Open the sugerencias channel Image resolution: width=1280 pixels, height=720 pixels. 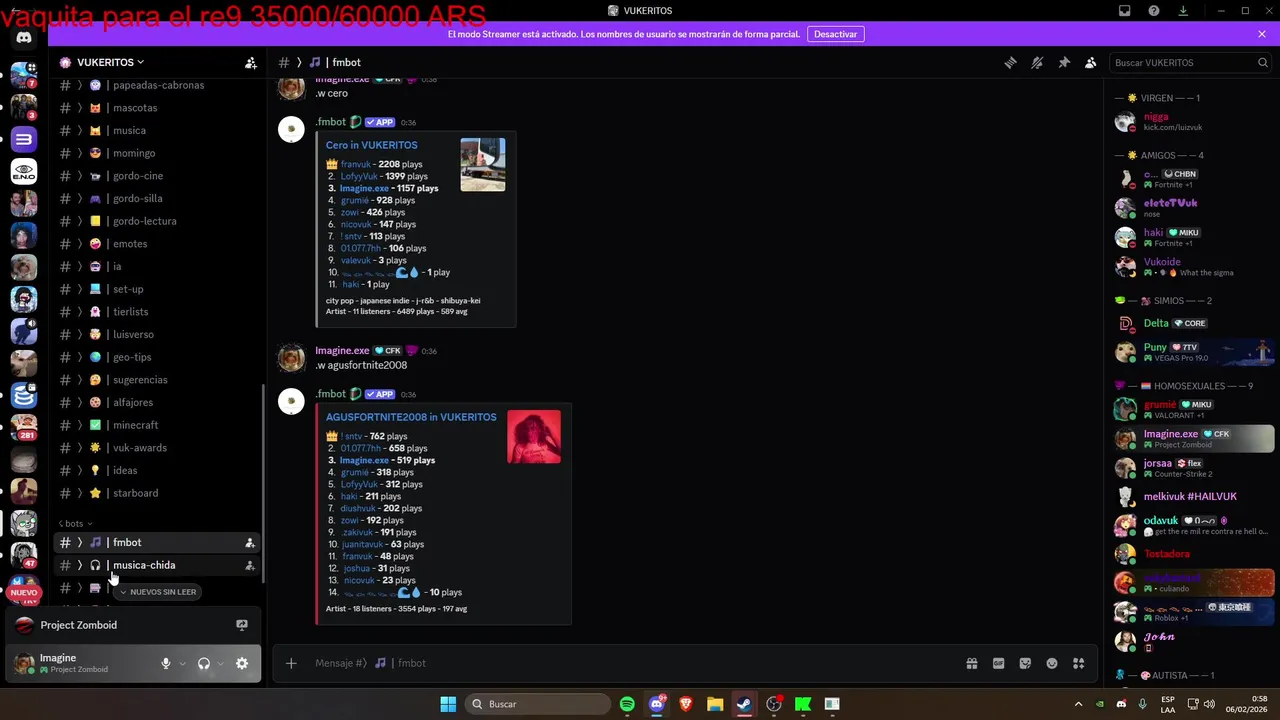pos(158,380)
